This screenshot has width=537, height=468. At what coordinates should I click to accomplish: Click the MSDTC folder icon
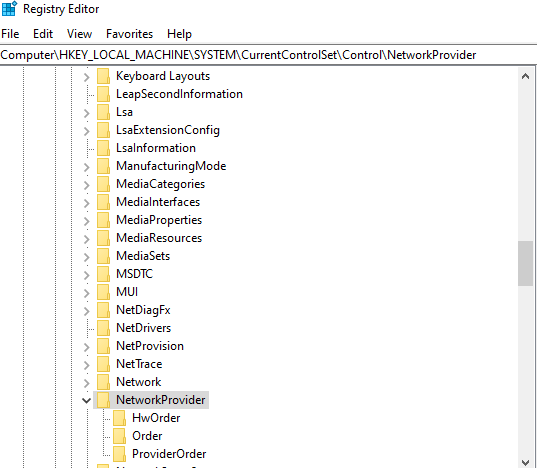coord(103,274)
